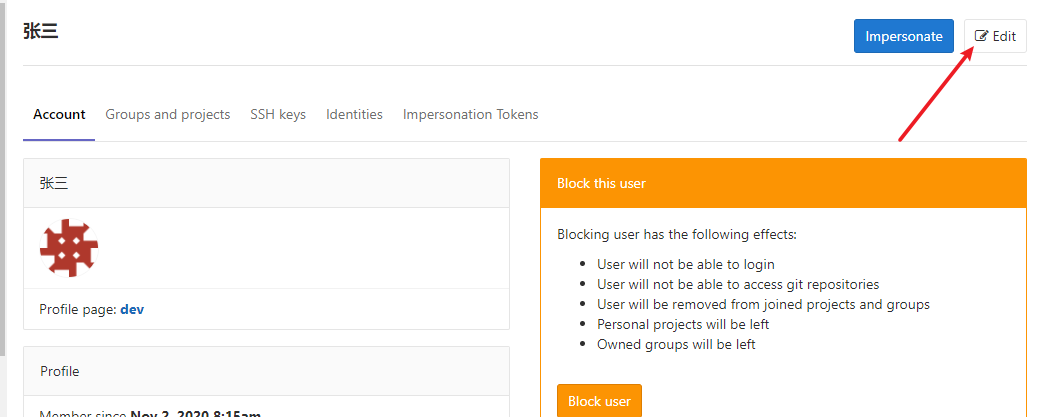Screen dimensions: 1037x417
Task: Go to the Identities tab
Action: (354, 114)
